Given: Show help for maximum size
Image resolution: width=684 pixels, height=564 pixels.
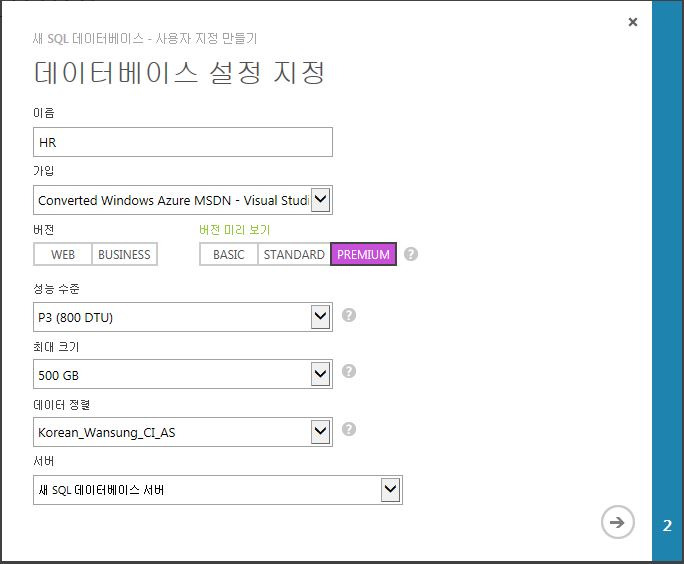Looking at the screenshot, I should pyautogui.click(x=349, y=371).
